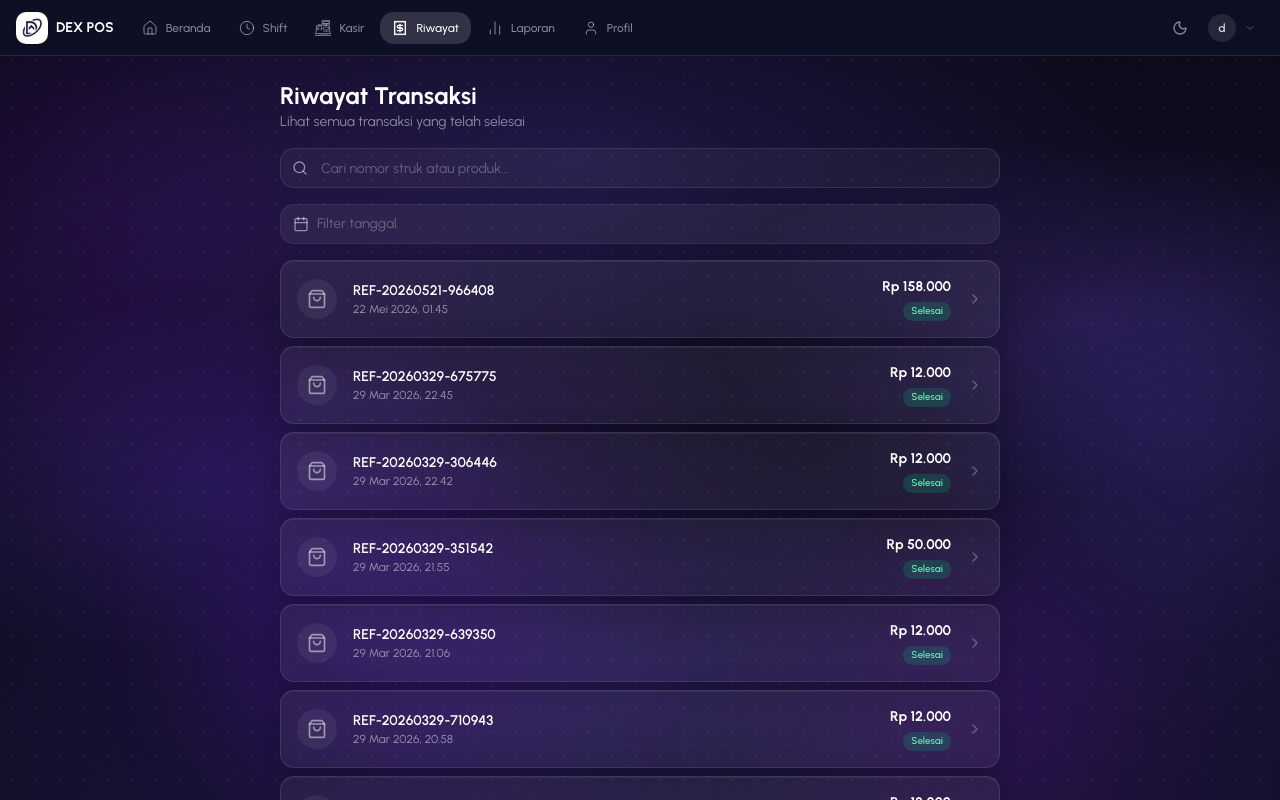
Task: Click date "29 Mar 2026, 22.45"
Action: [x=403, y=396]
